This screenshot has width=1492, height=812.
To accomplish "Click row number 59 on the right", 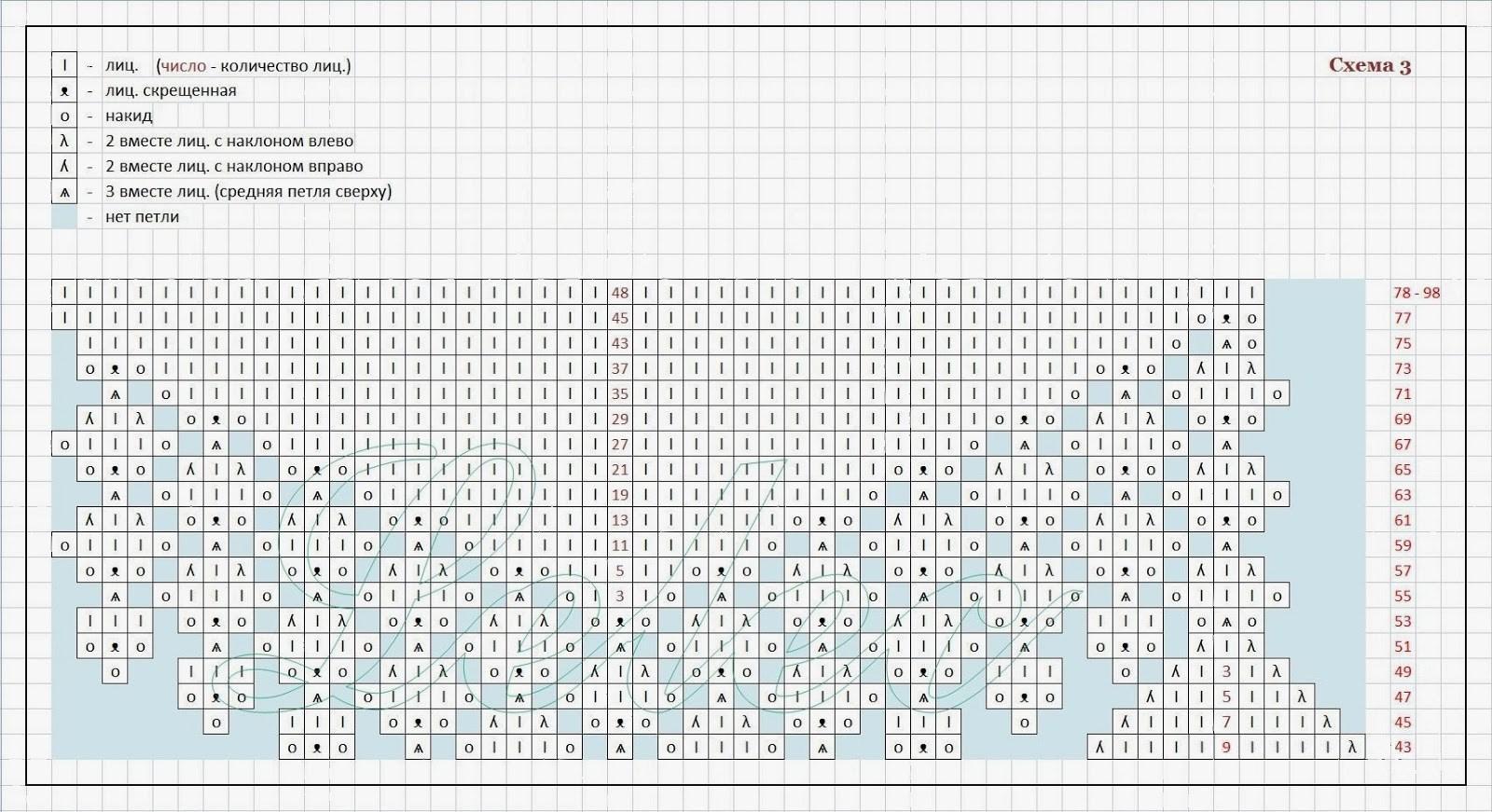I will pyautogui.click(x=1402, y=545).
